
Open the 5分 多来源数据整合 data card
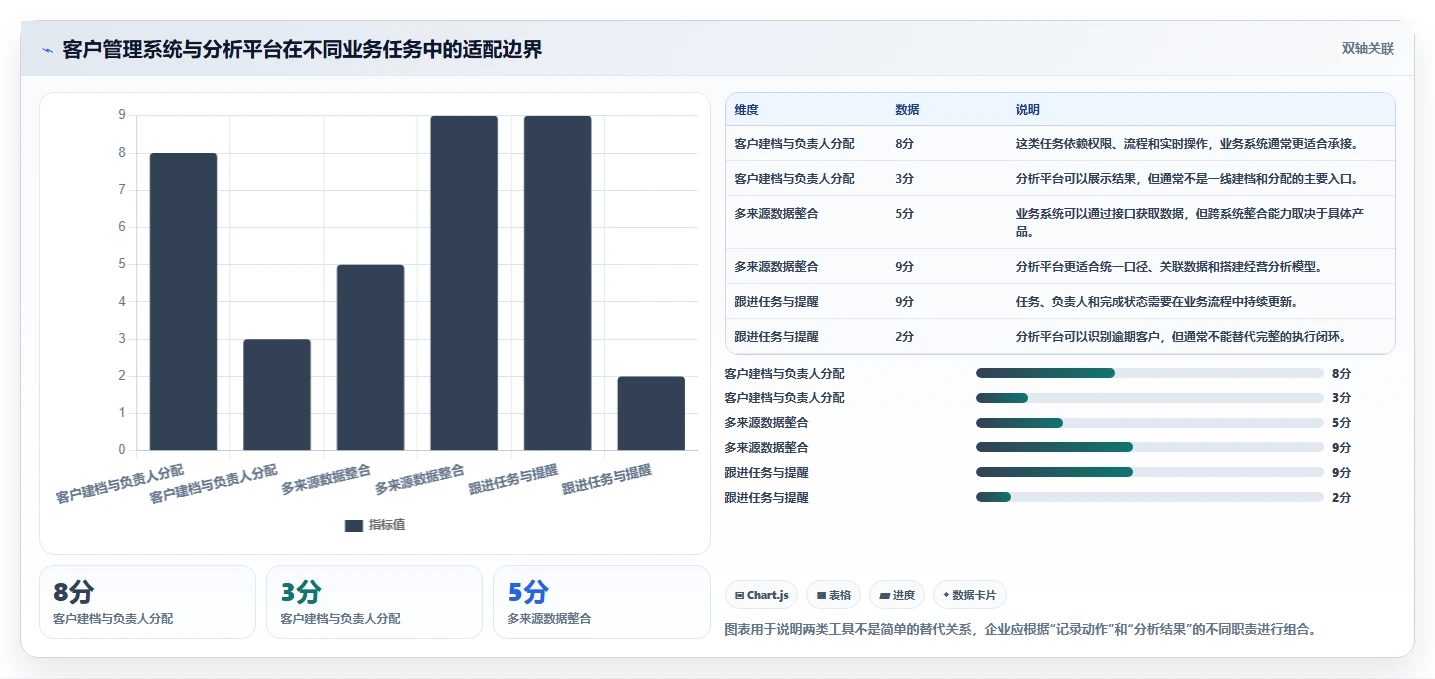tap(601, 602)
